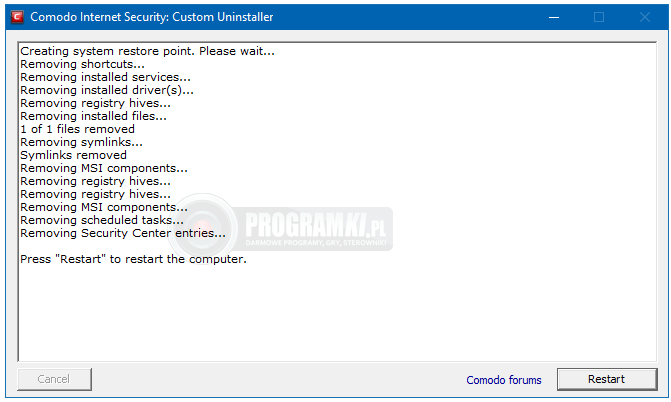Select the '1 of 1 files removed' line
This screenshot has width=671, height=402.
[x=77, y=129]
